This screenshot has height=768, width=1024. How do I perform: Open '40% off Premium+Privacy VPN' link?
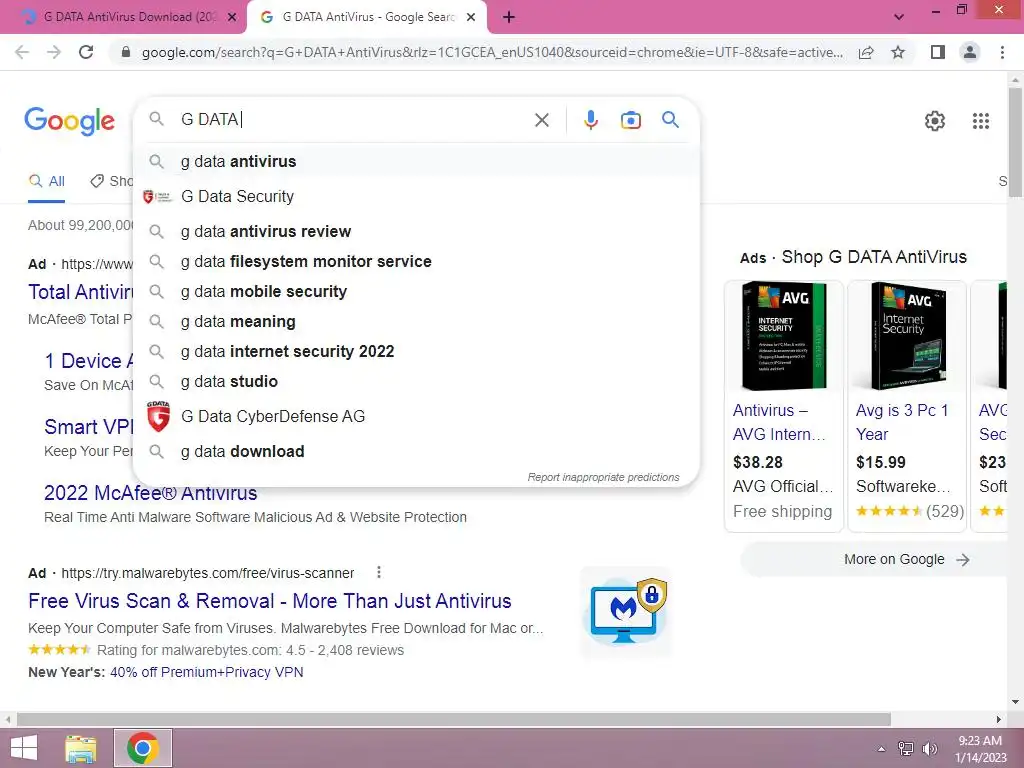206,672
